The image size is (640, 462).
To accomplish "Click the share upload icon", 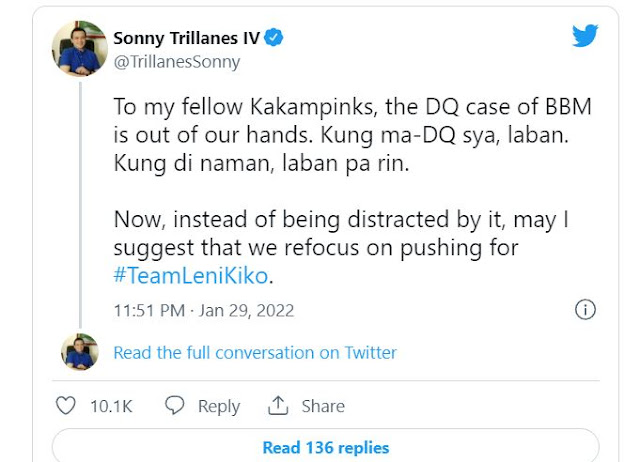I will point(278,406).
